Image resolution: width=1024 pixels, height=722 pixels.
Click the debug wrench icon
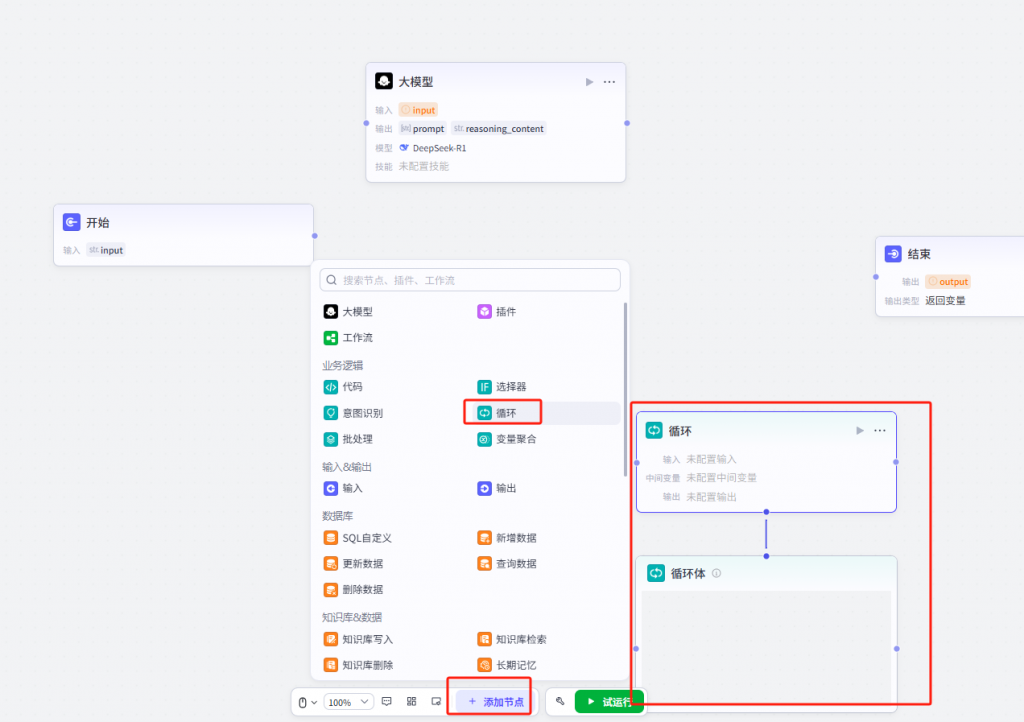560,701
